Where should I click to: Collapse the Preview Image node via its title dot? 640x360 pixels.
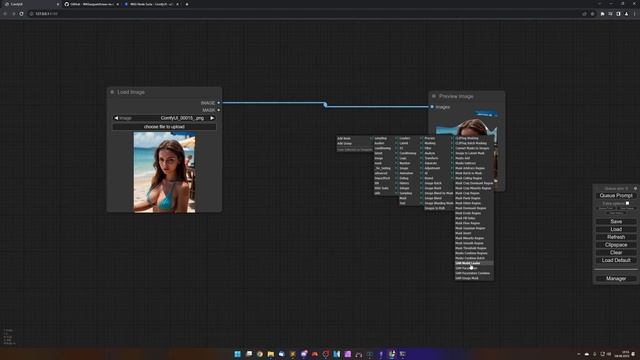point(434,96)
